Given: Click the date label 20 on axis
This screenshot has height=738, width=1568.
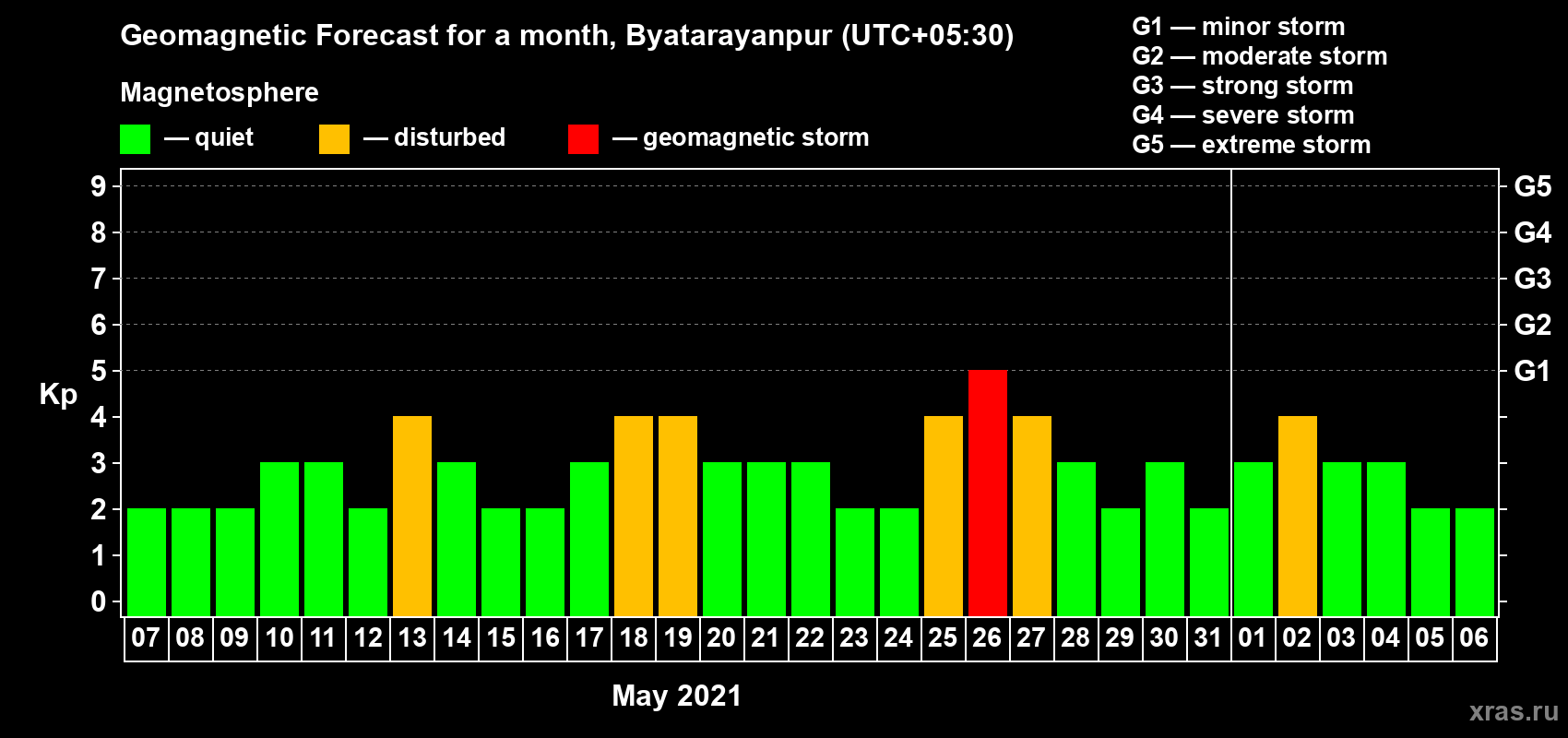Looking at the screenshot, I should pyautogui.click(x=721, y=638).
